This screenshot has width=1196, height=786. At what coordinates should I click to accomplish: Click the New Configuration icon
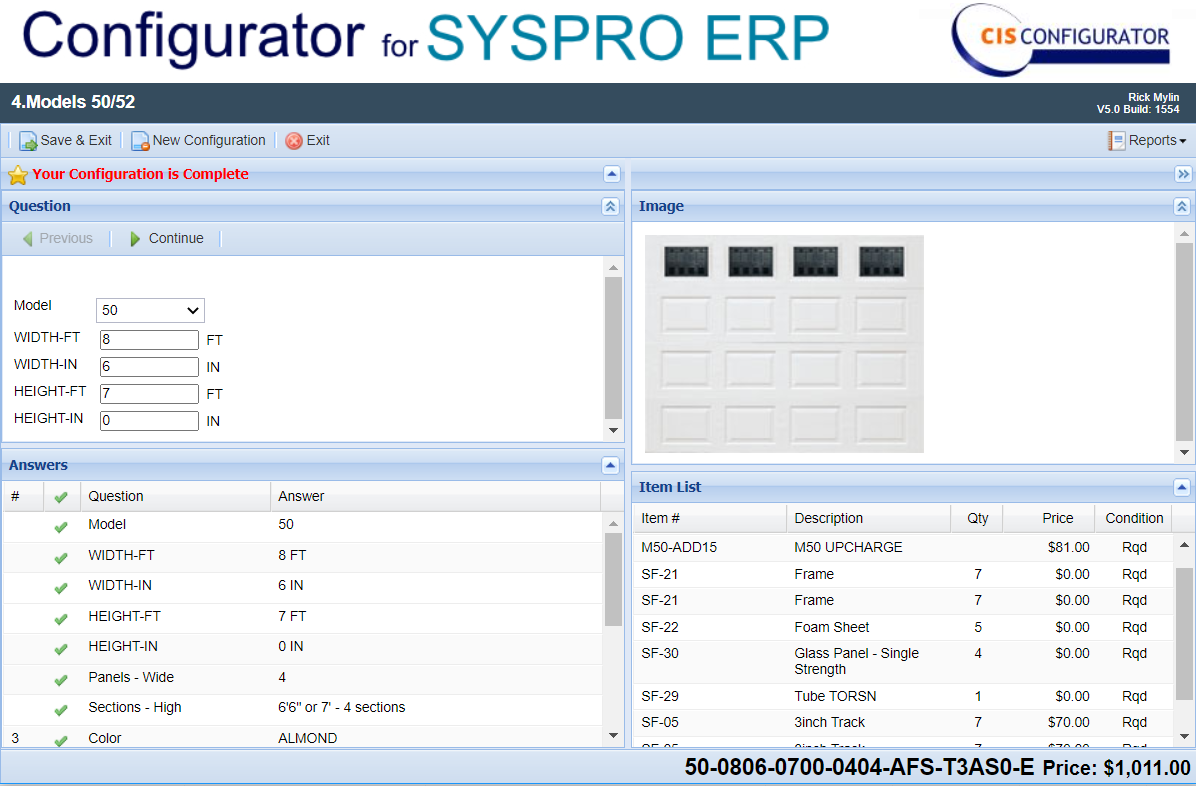tap(139, 140)
